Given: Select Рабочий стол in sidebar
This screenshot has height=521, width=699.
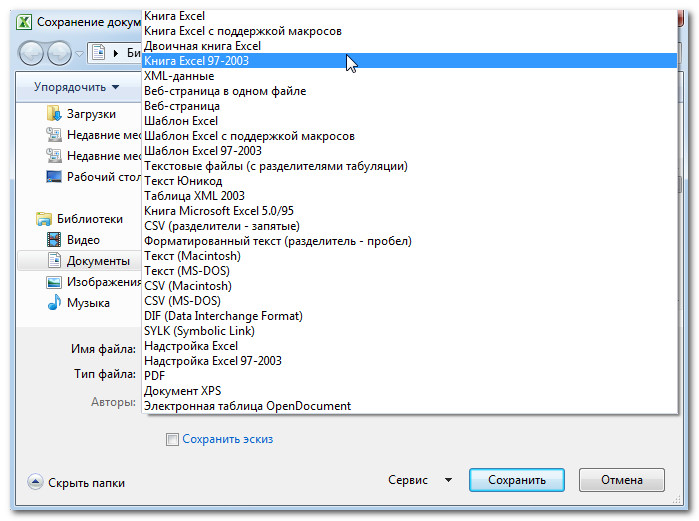Looking at the screenshot, I should click(x=94, y=176).
